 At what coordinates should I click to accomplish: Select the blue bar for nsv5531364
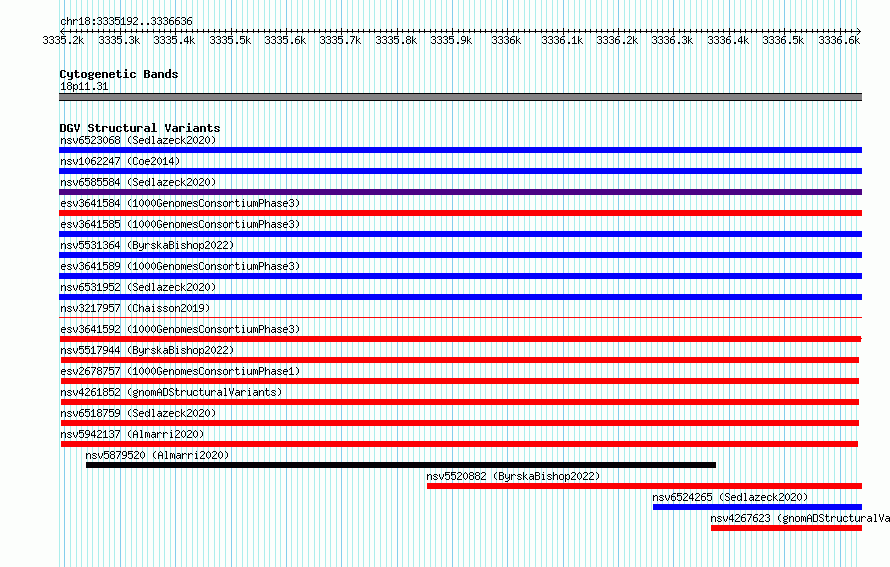pos(460,255)
